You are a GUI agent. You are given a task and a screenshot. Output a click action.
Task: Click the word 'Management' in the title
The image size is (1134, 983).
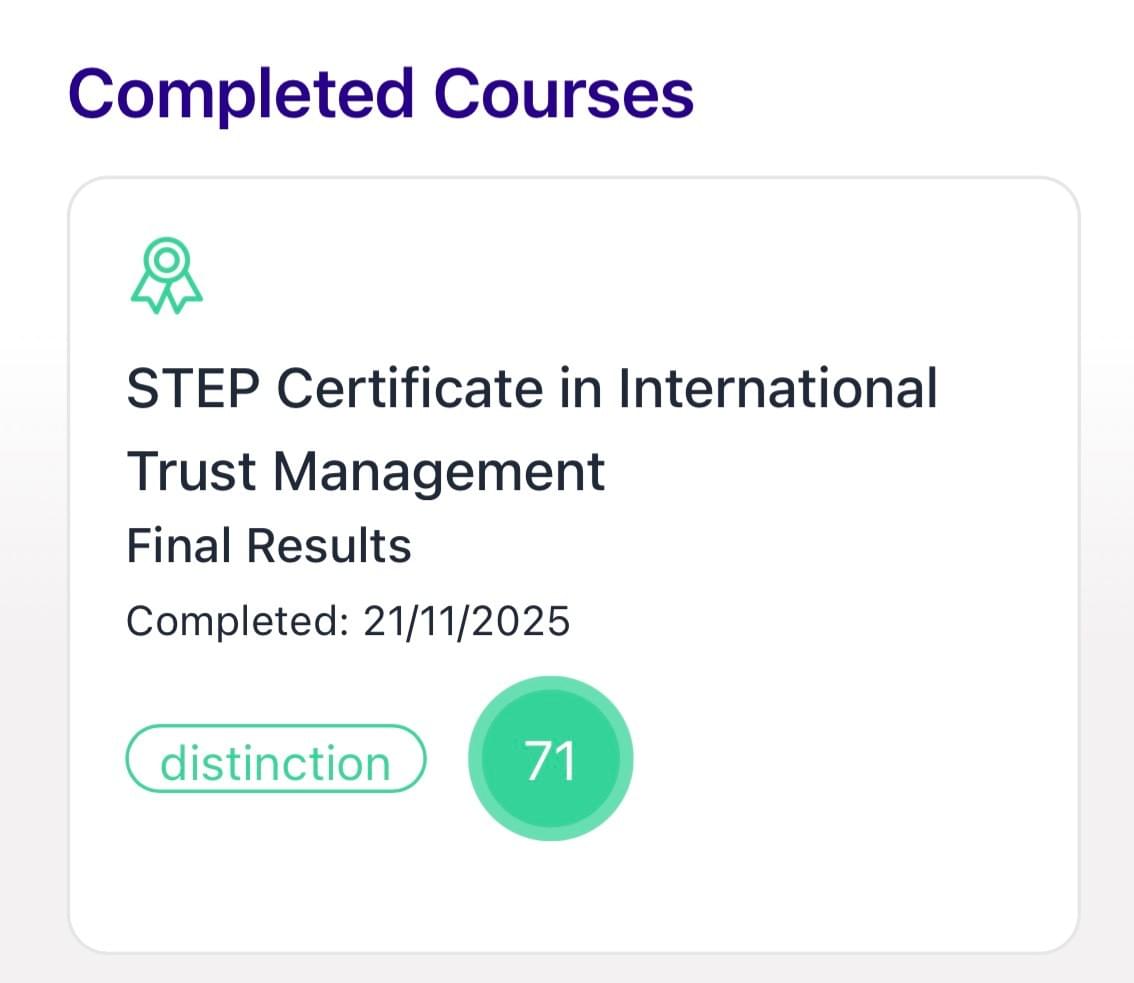(x=439, y=470)
